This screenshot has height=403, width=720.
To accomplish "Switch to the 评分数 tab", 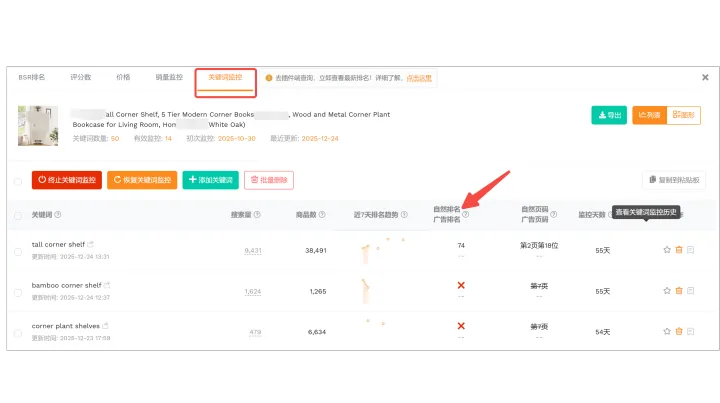I will pyautogui.click(x=80, y=77).
